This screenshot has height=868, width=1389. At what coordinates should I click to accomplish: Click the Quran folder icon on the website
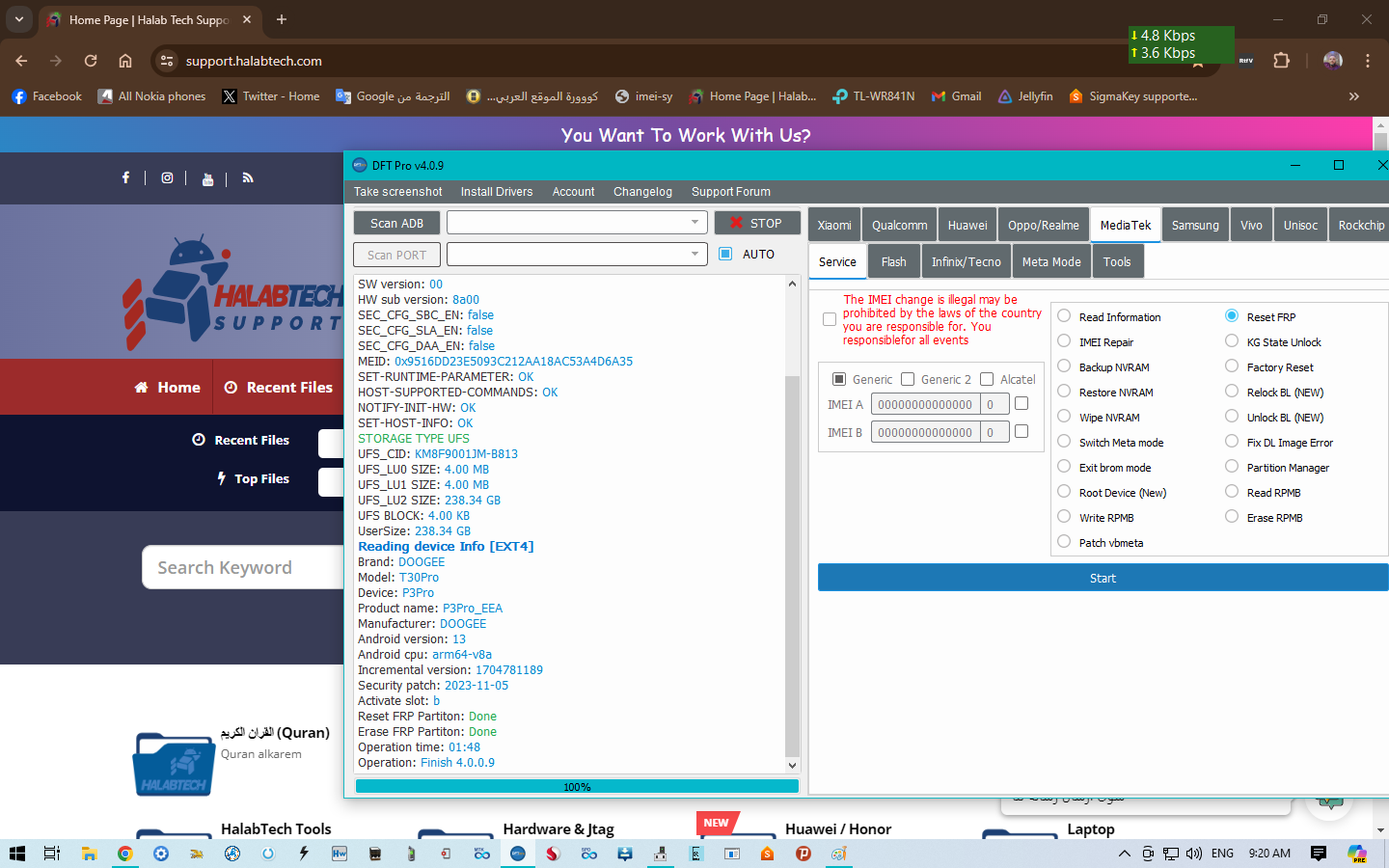click(x=174, y=764)
